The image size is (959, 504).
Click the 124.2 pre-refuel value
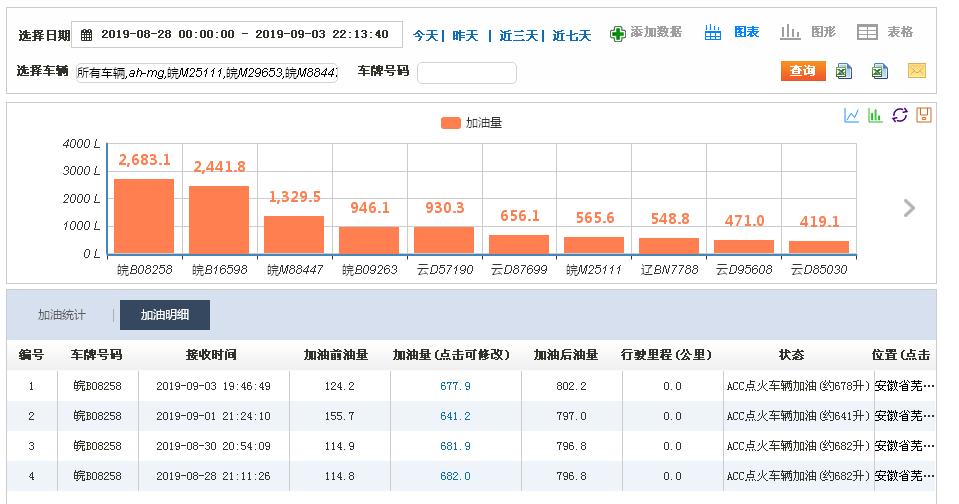point(339,386)
